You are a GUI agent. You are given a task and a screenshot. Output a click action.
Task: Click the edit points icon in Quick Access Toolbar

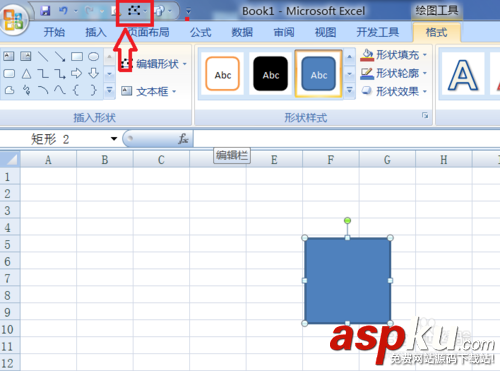click(x=134, y=11)
